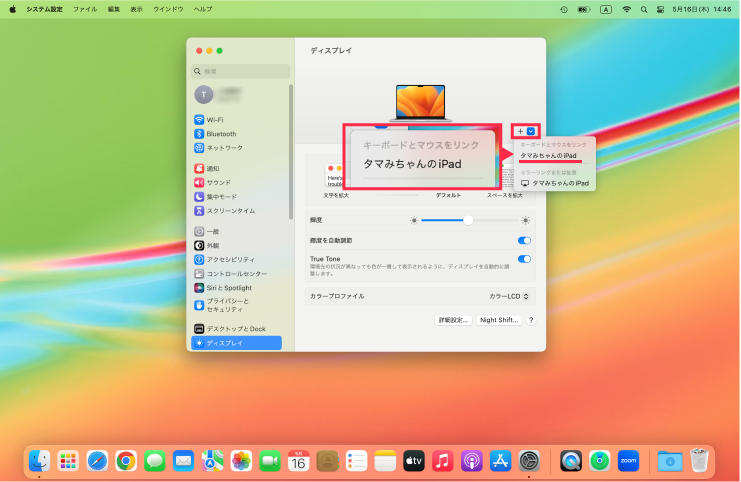The width and height of the screenshot is (741, 482).
Task: Open Reminders from the Dock
Action: pyautogui.click(x=356, y=461)
